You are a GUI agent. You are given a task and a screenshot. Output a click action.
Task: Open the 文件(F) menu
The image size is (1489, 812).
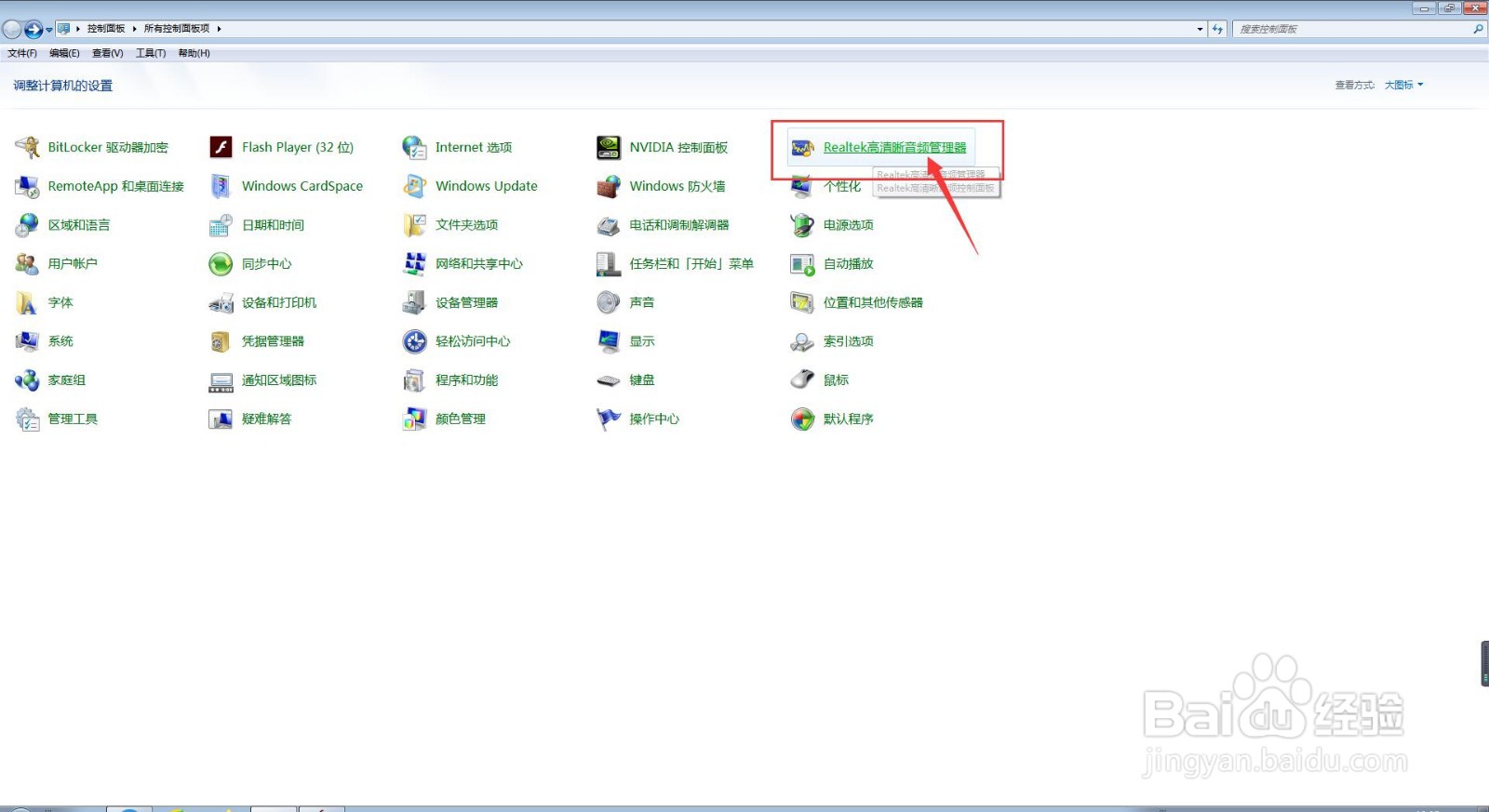pos(22,53)
